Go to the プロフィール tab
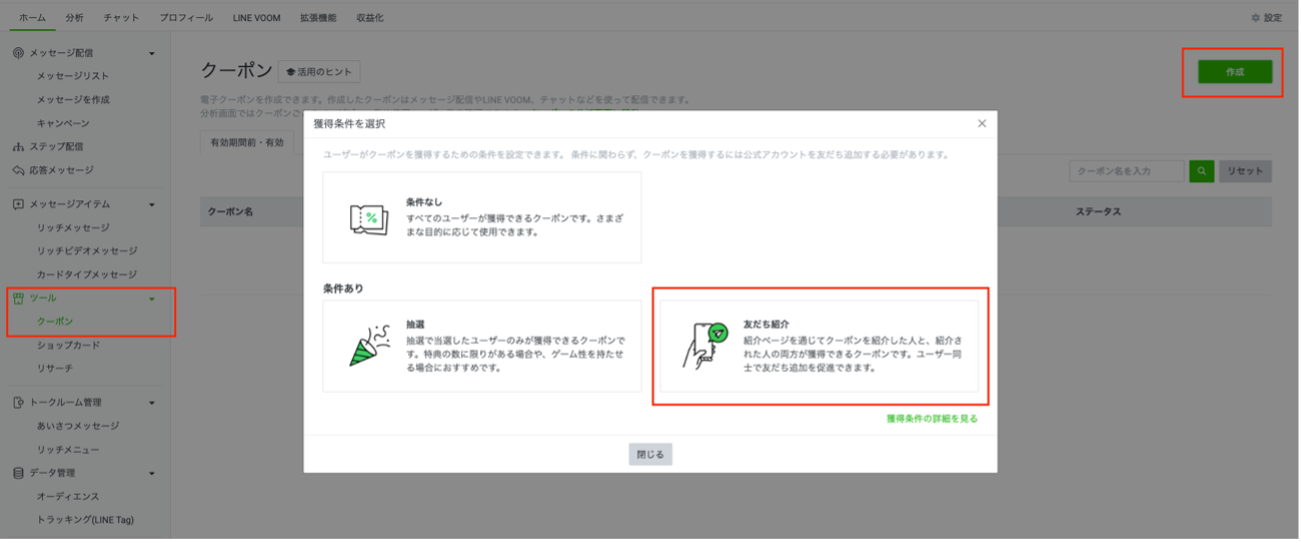The height and width of the screenshot is (543, 1301). pos(186,18)
